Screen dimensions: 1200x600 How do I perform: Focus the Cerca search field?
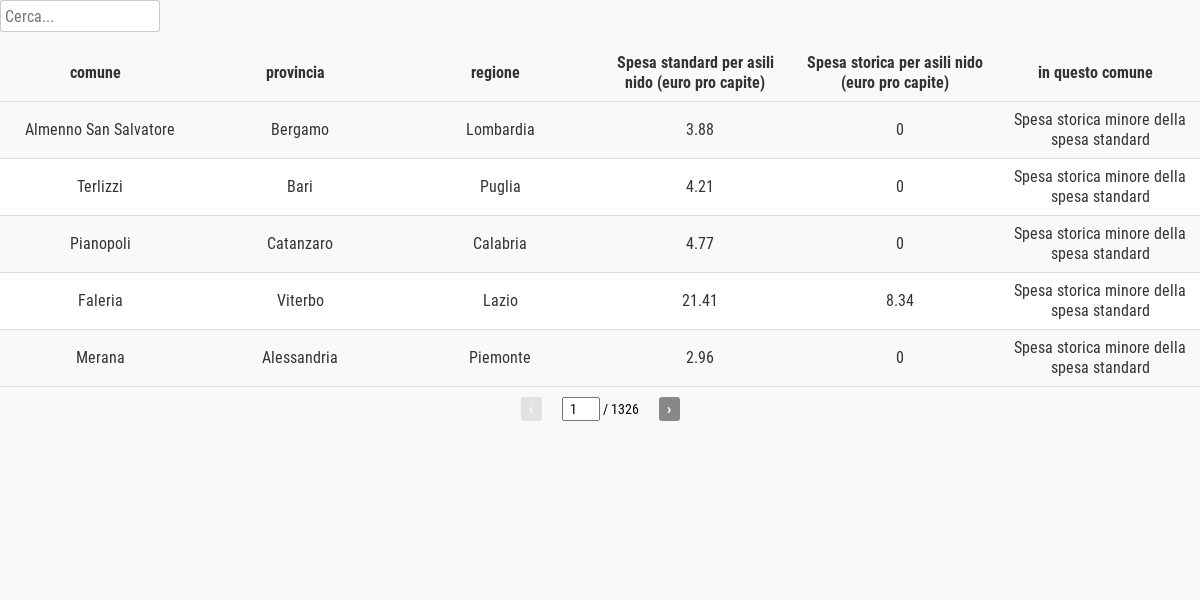coord(80,16)
